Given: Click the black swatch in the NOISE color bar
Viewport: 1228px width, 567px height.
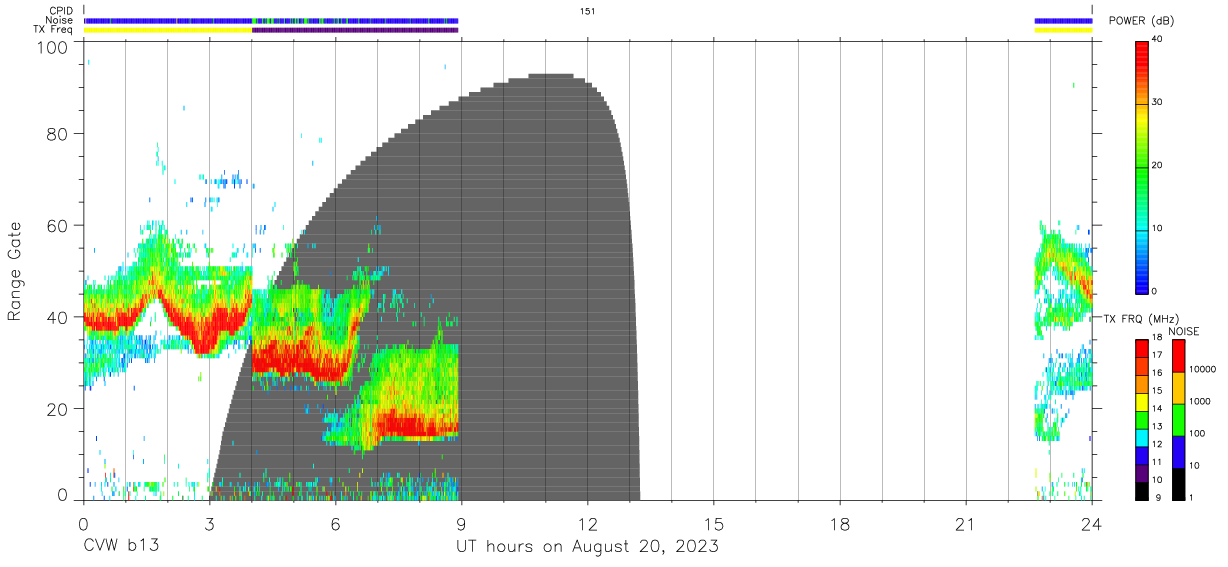Looking at the screenshot, I should (x=1178, y=484).
